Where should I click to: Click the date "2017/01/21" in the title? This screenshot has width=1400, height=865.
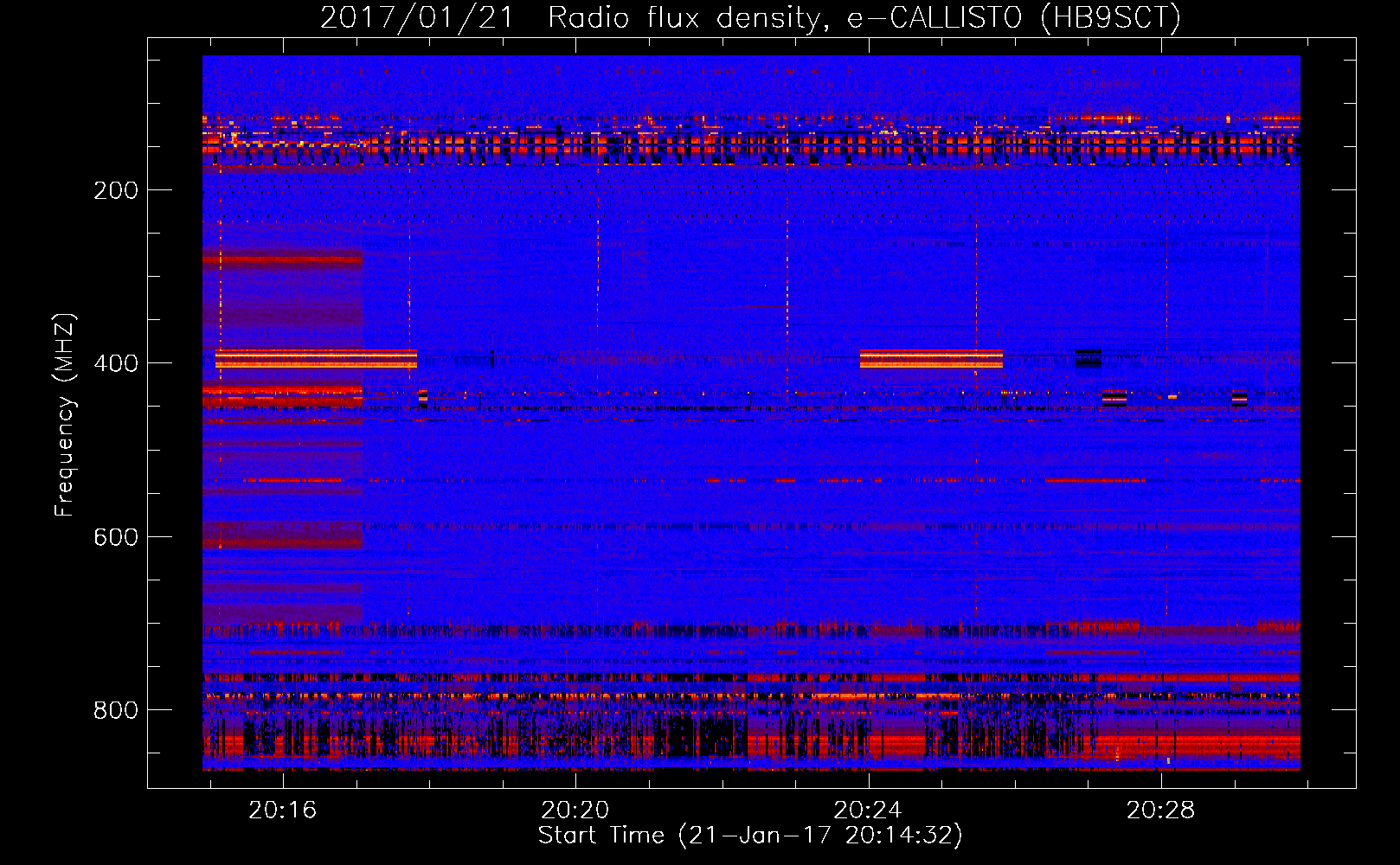(x=417, y=17)
